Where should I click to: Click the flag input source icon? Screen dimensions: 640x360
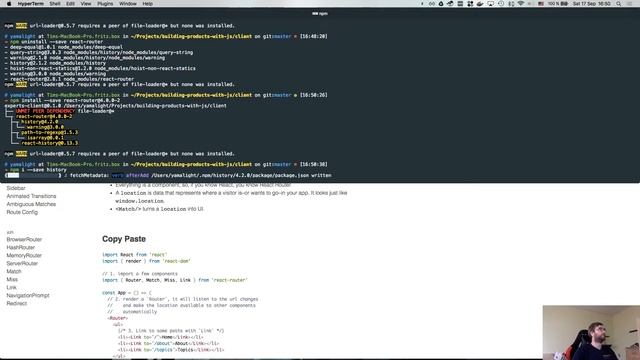[541, 4]
